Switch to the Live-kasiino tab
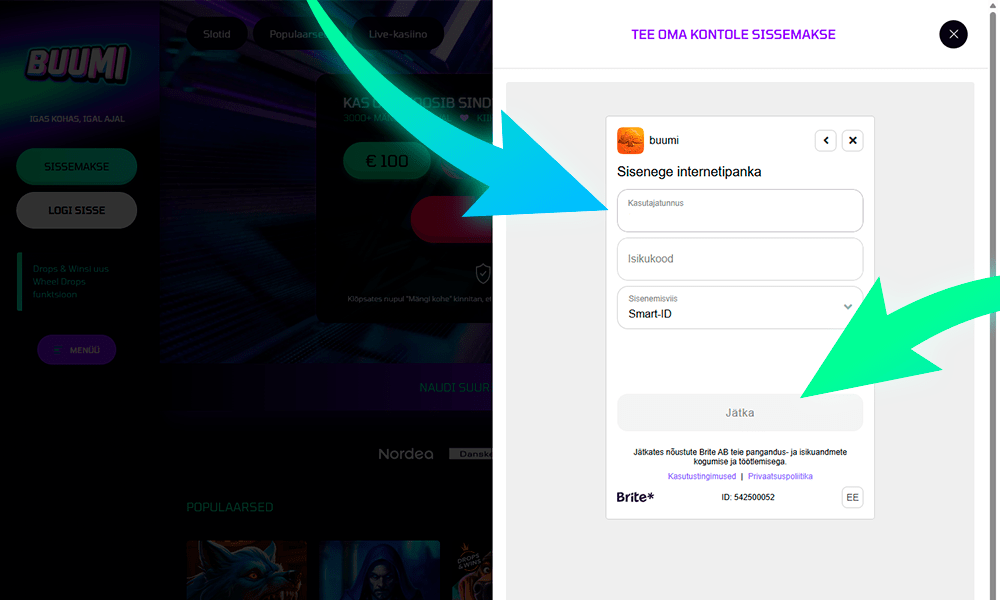The image size is (1000, 600). click(x=399, y=35)
